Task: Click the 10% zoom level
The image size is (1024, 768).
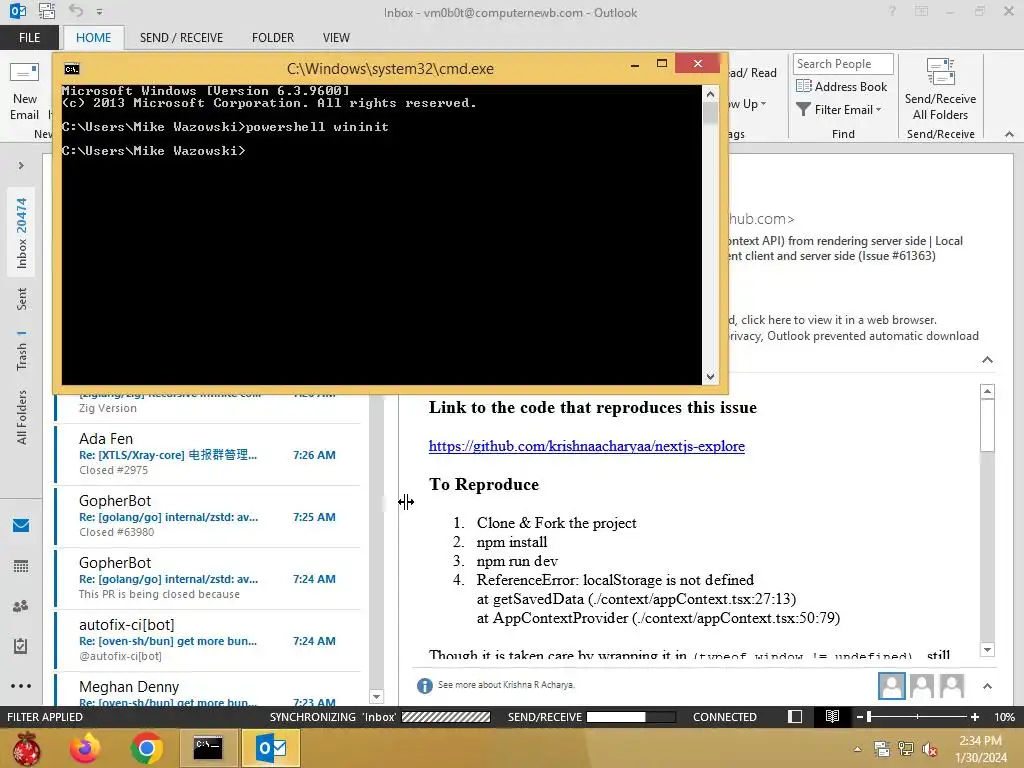Action: coord(1004,717)
